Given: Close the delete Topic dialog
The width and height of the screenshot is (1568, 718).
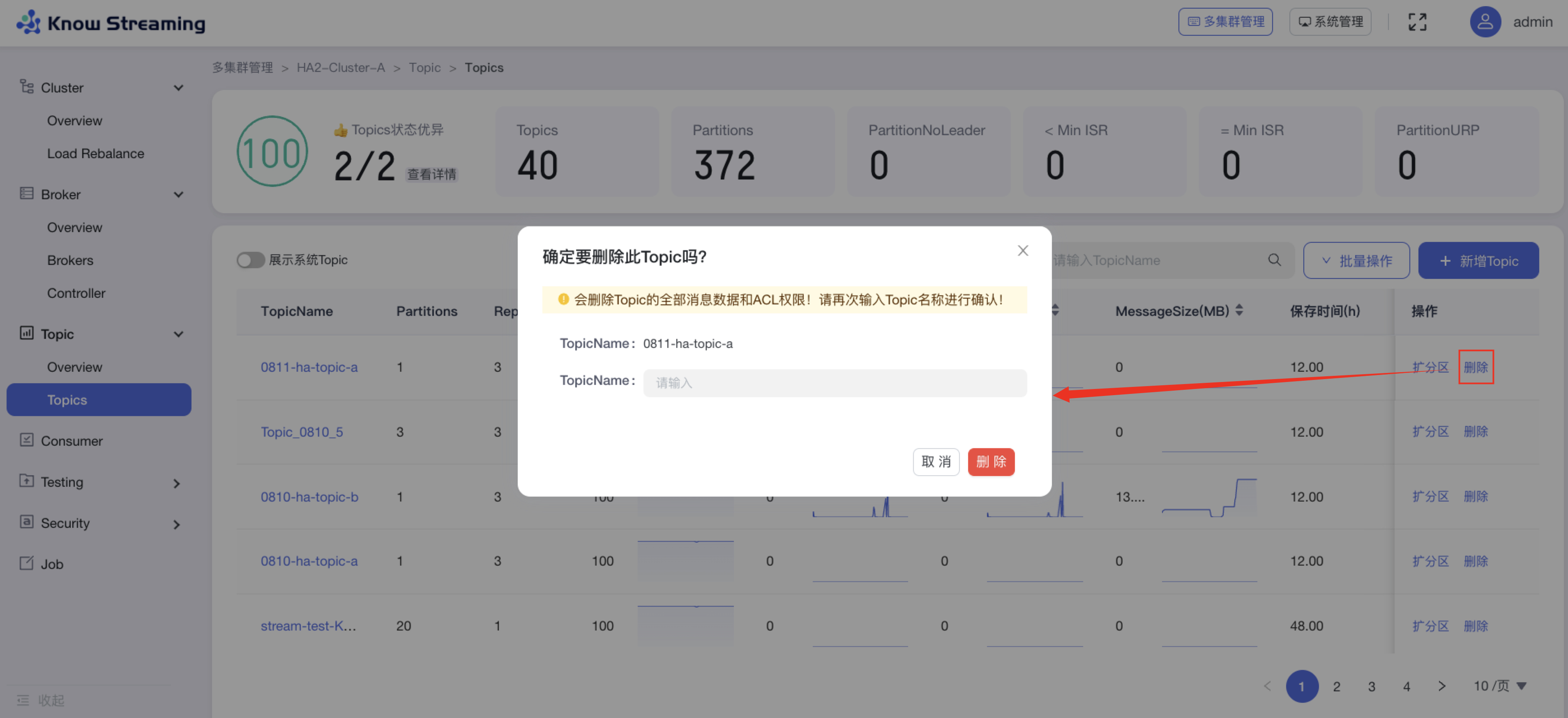Looking at the screenshot, I should click(x=1023, y=250).
